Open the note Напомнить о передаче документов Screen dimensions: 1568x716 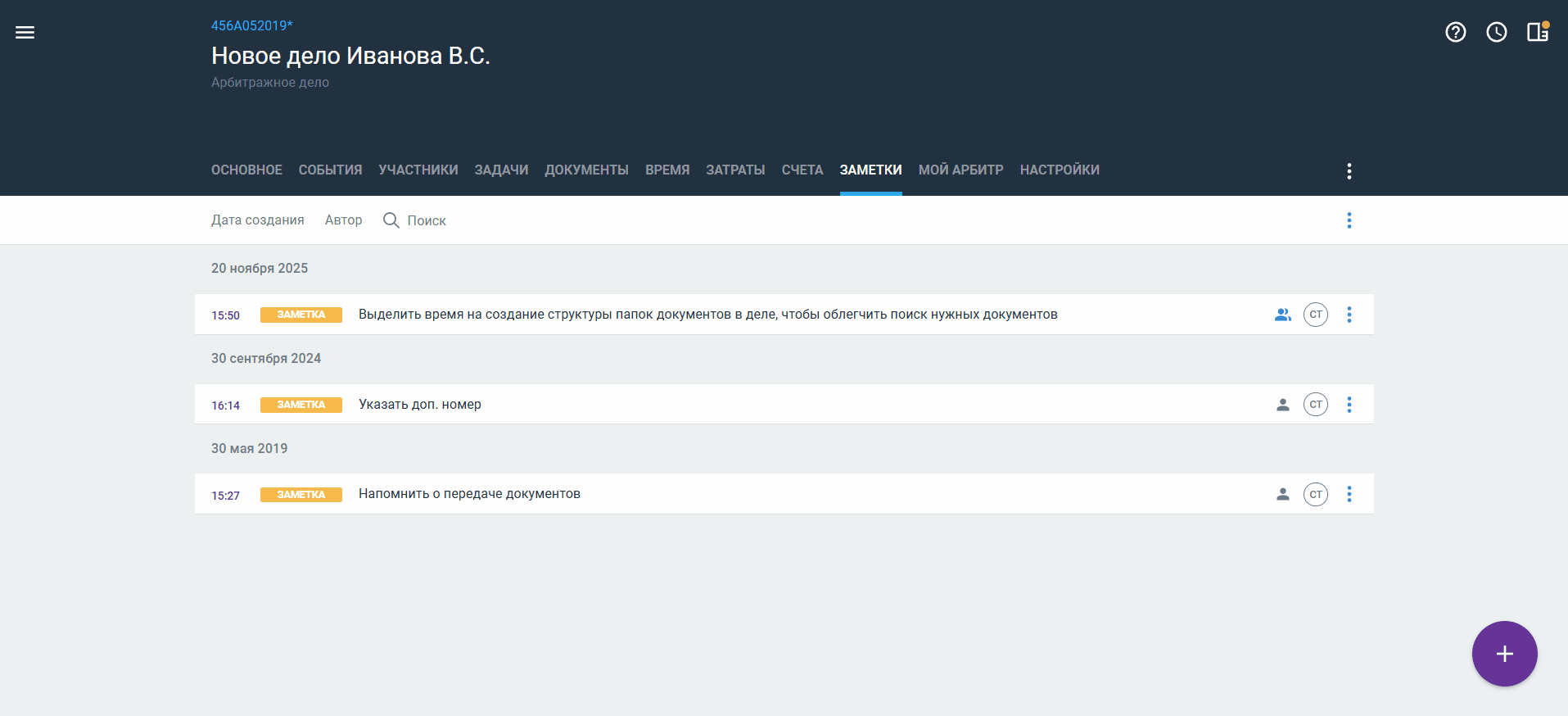point(469,494)
